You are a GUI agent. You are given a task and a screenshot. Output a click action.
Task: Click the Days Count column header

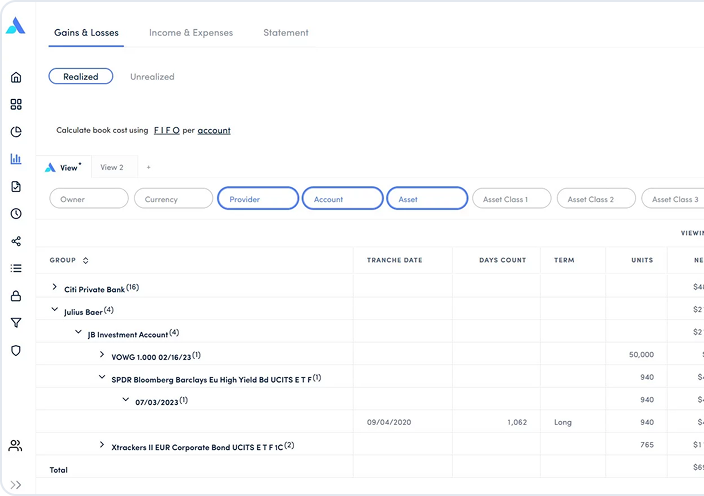502,260
